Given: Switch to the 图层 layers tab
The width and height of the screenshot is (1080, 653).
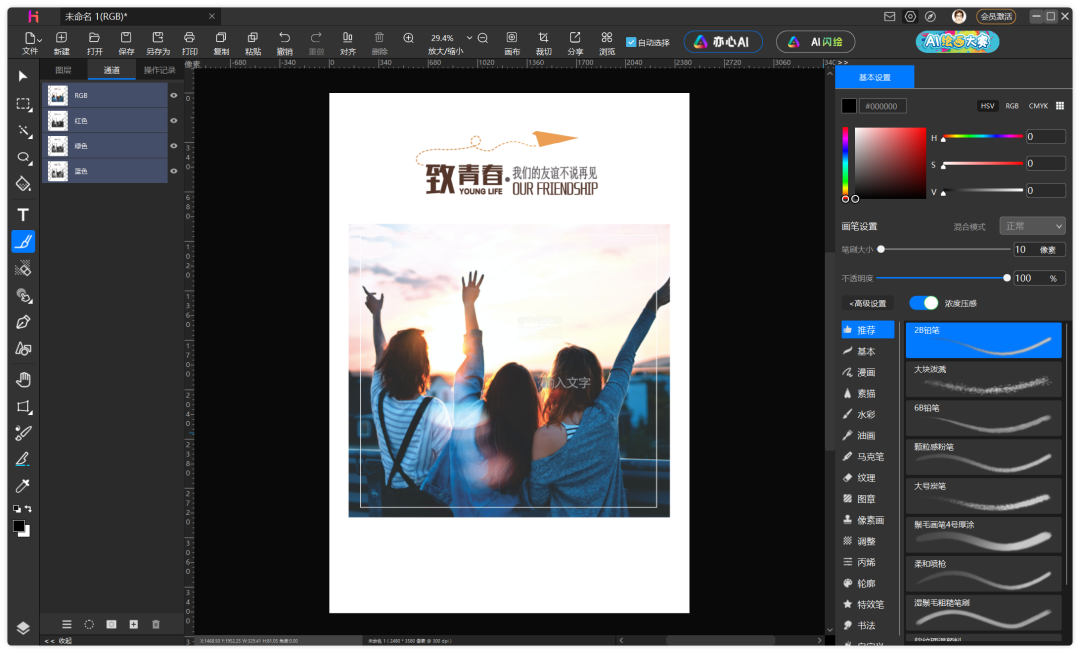Looking at the screenshot, I should coord(64,70).
